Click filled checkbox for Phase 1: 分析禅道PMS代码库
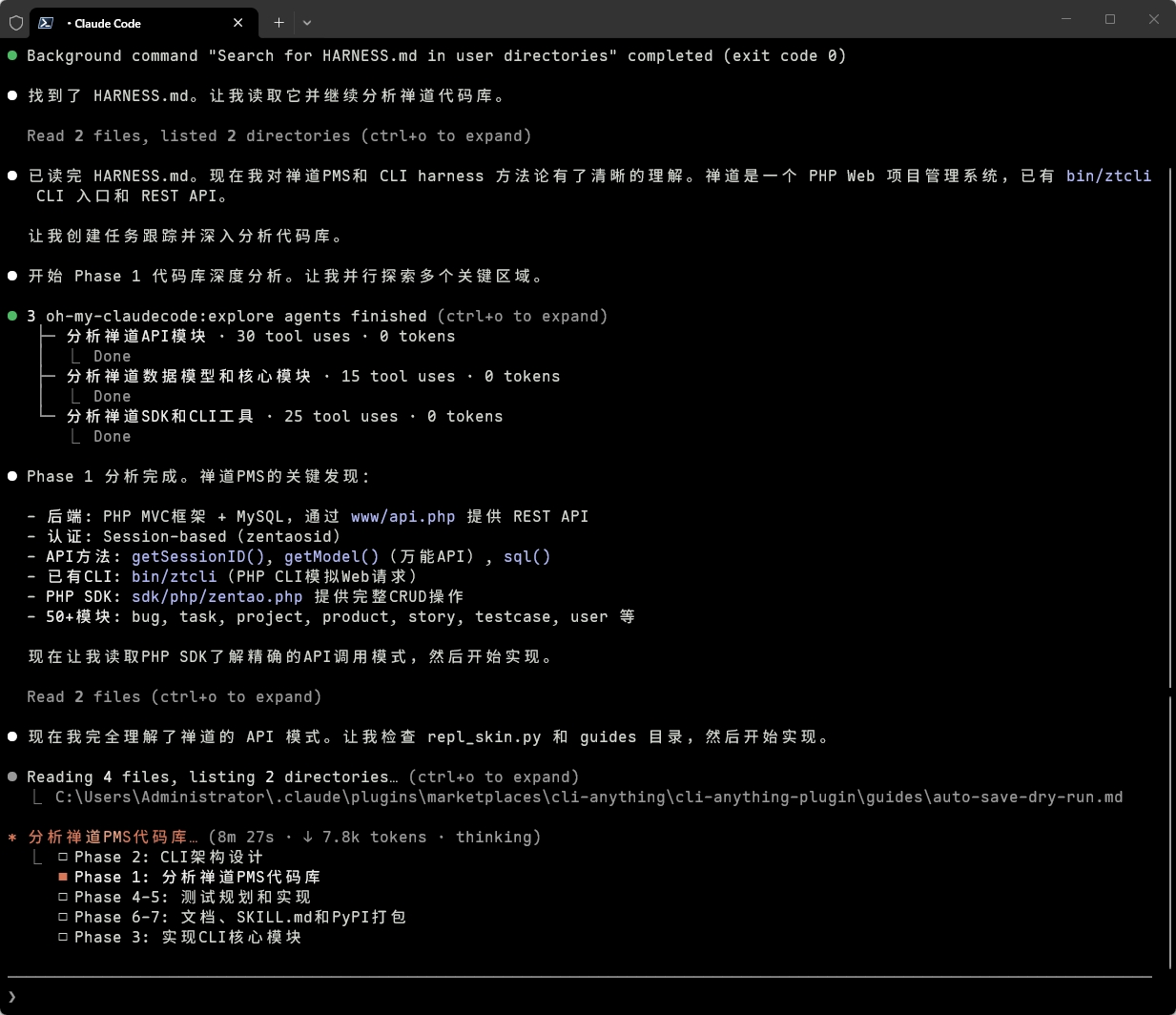This screenshot has width=1176, height=1015. 63,877
